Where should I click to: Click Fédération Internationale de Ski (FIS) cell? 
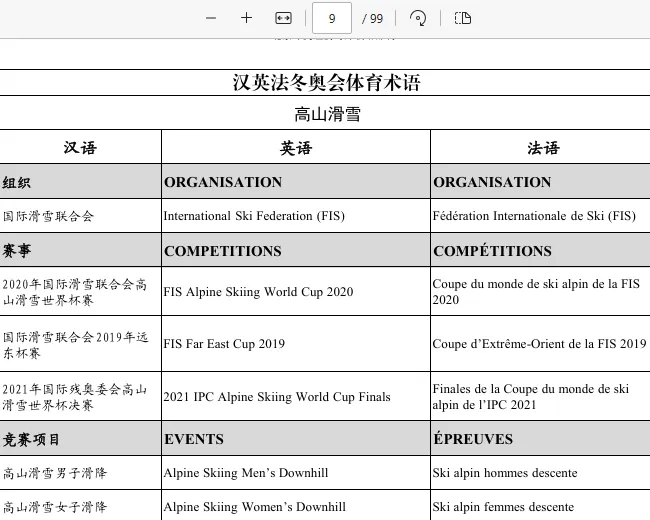[541, 216]
